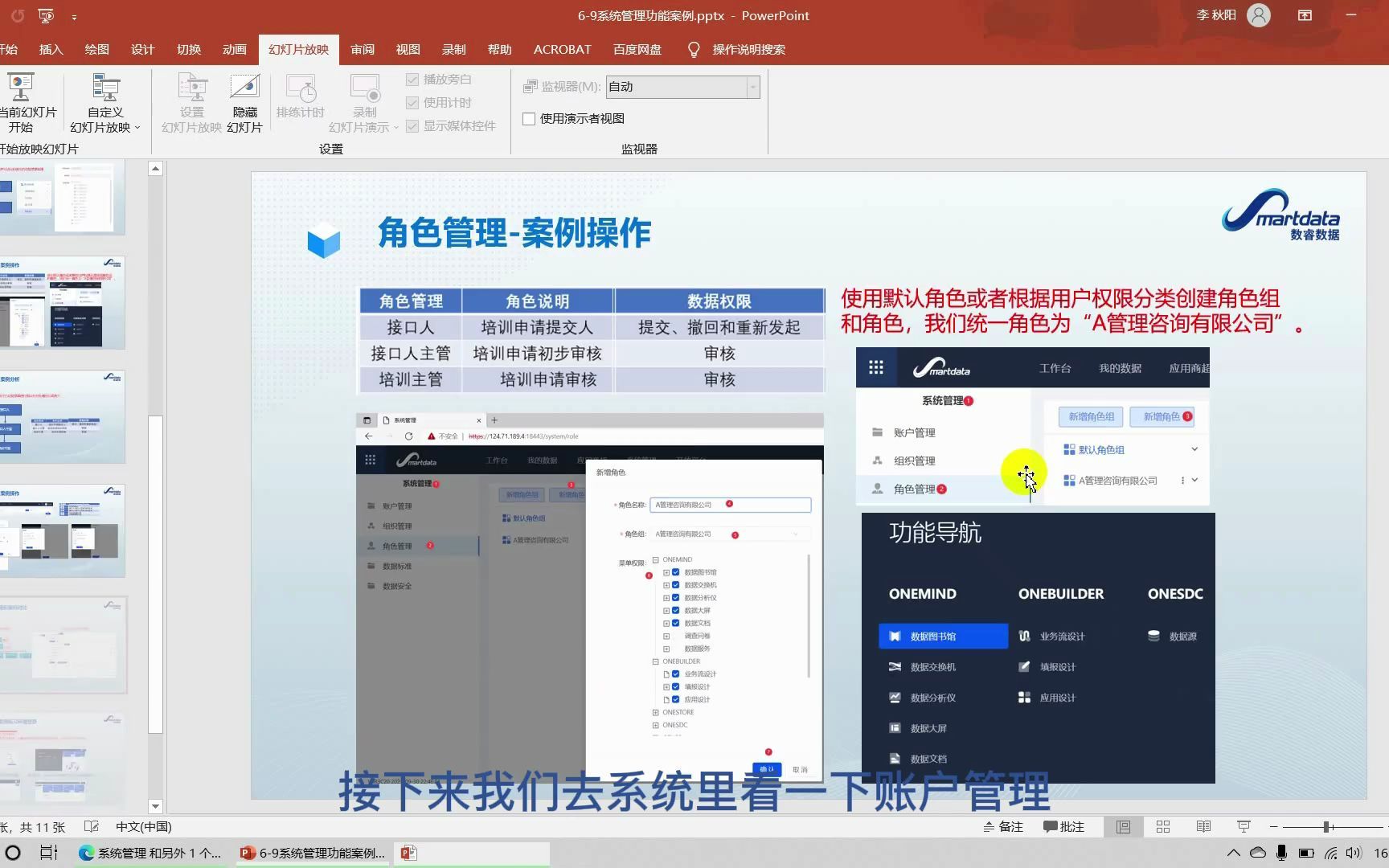Select the 案例分析 slide thumbnail with flowchart
This screenshot has width=1389, height=868.
point(63,416)
